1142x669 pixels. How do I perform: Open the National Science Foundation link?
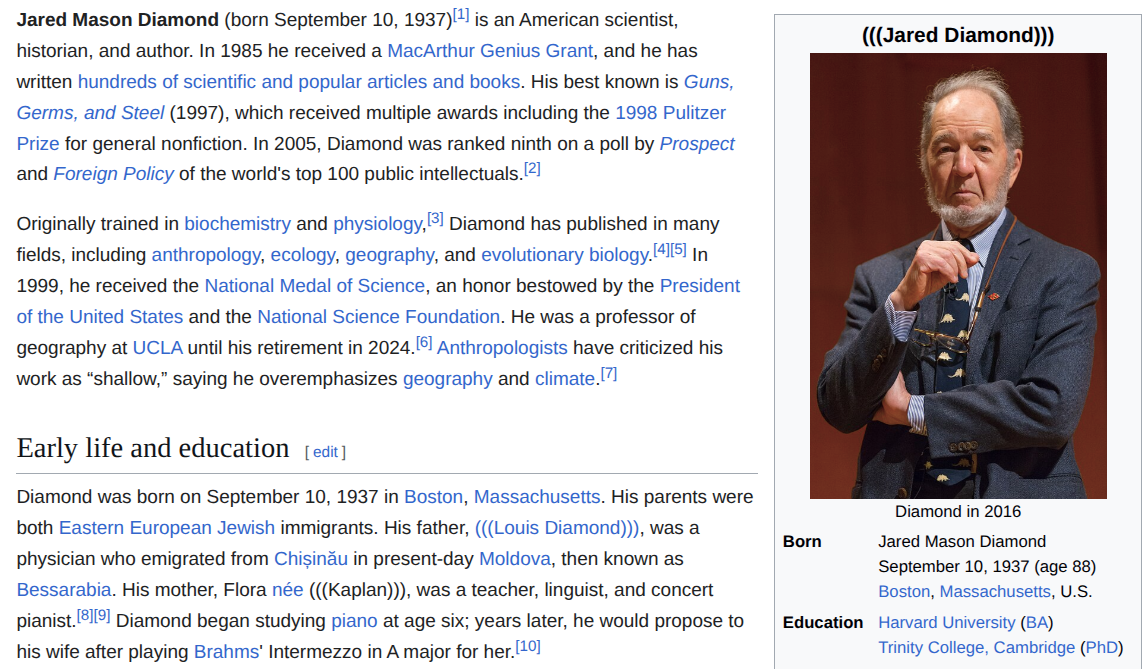point(378,317)
